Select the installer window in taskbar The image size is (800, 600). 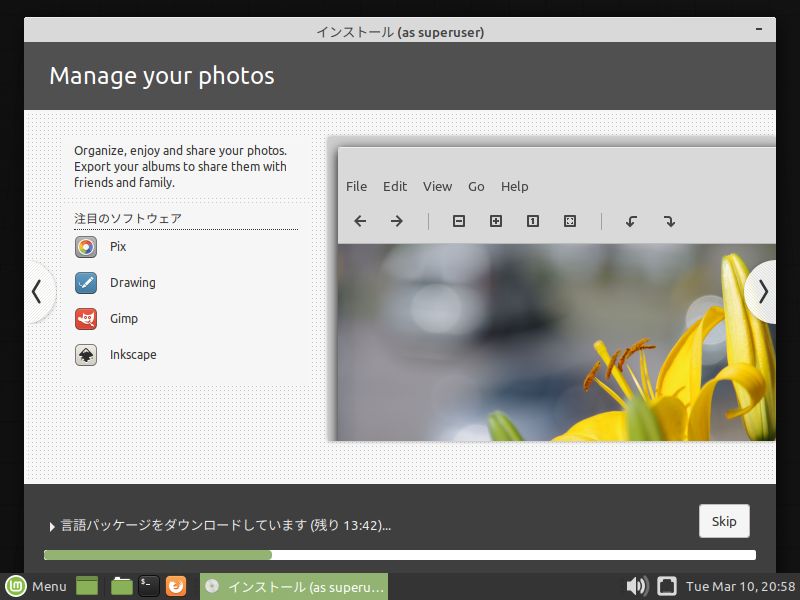(294, 587)
